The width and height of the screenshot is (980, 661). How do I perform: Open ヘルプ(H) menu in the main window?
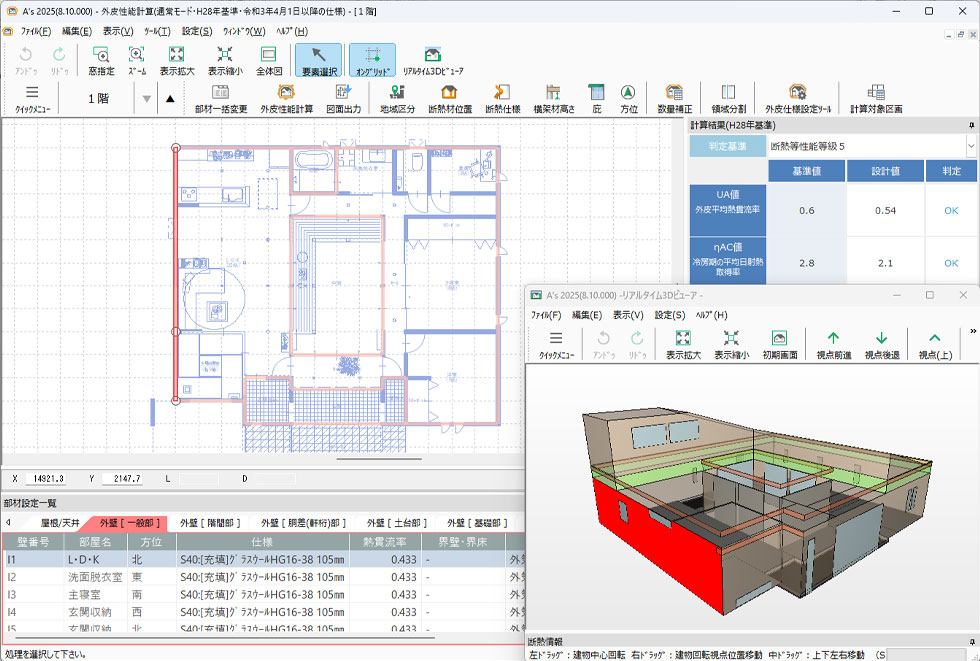(292, 31)
